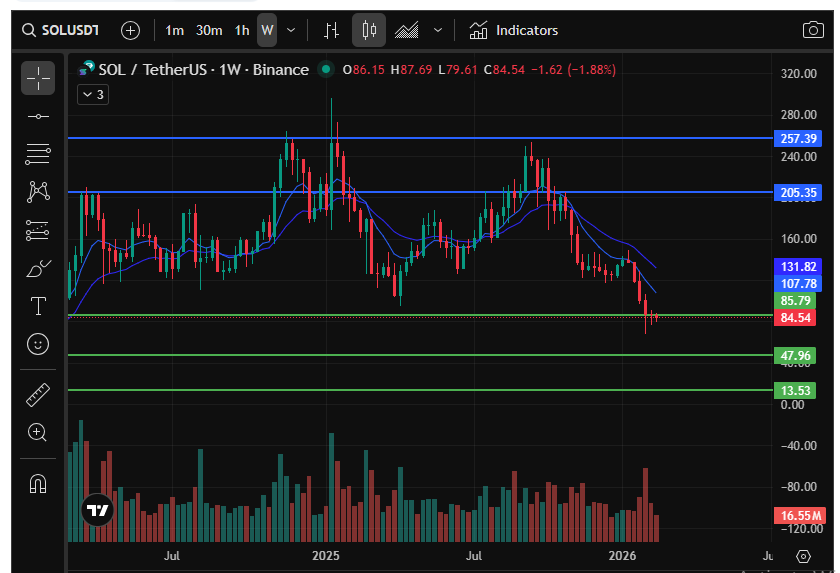Click the 320.00 price scale value
This screenshot has height=573, width=840.
point(798,74)
